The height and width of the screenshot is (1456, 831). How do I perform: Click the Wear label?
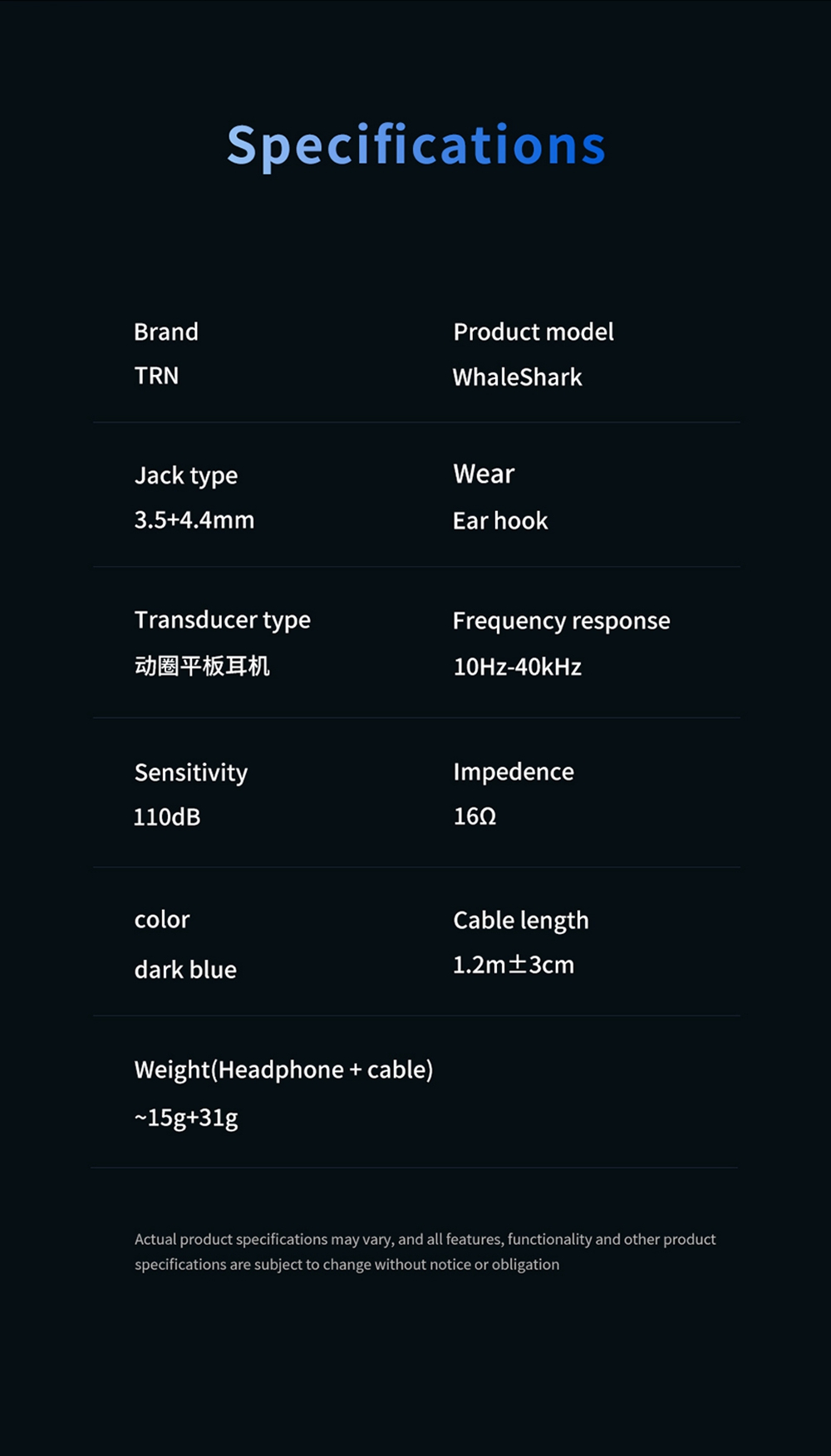484,474
